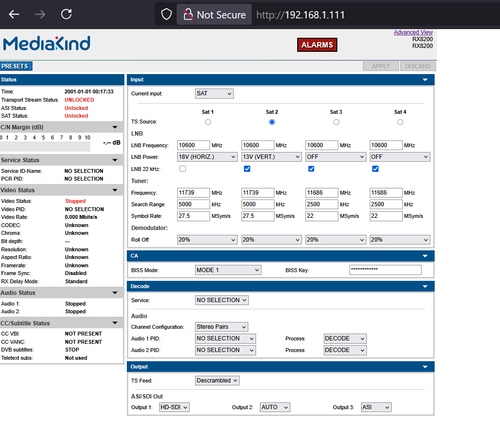Open Sat 3 Roll Off 20% dropdown
Screen dimensions: 500x429
335,240
